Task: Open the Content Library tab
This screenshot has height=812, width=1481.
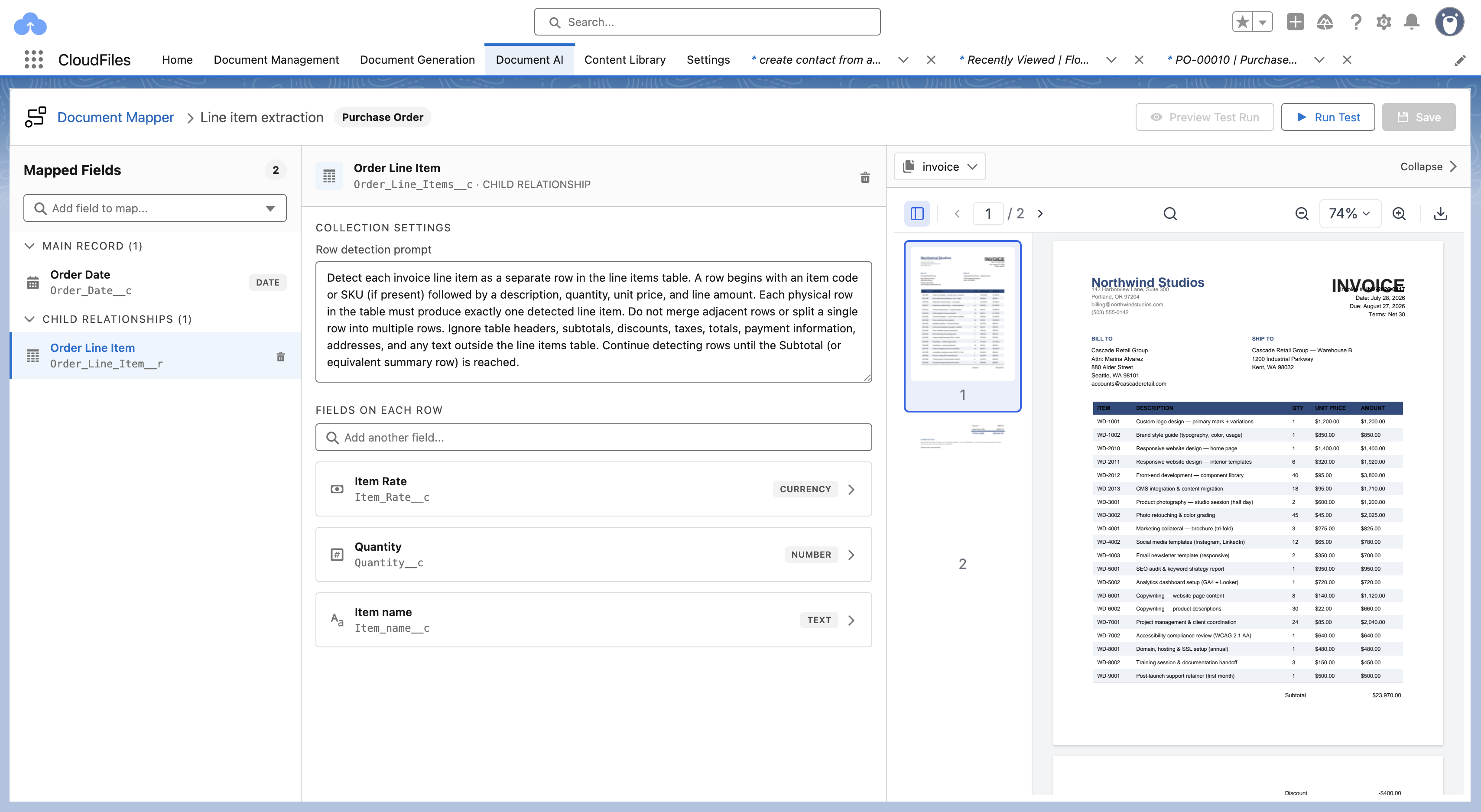Action: point(625,60)
